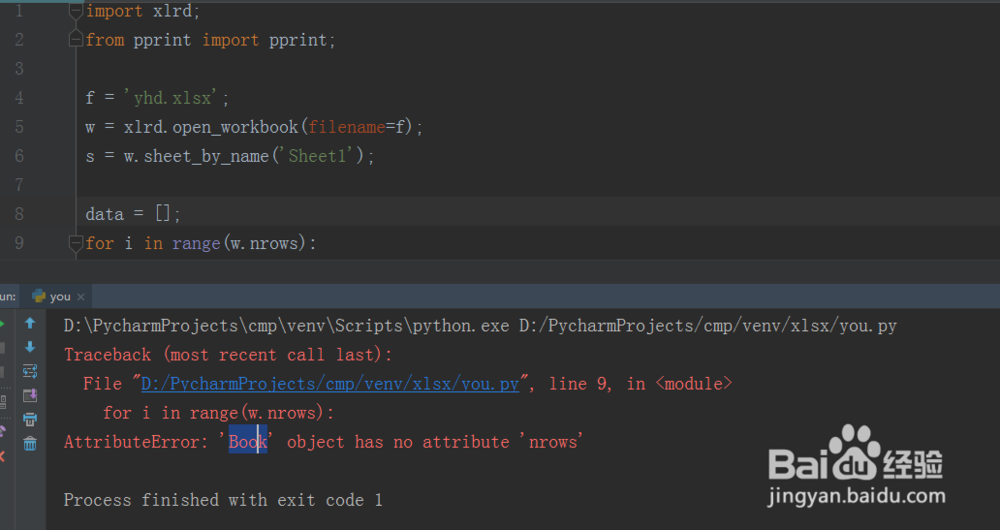Close the 'you' run tab
Viewport: 1000px width, 530px height.
coord(81,297)
